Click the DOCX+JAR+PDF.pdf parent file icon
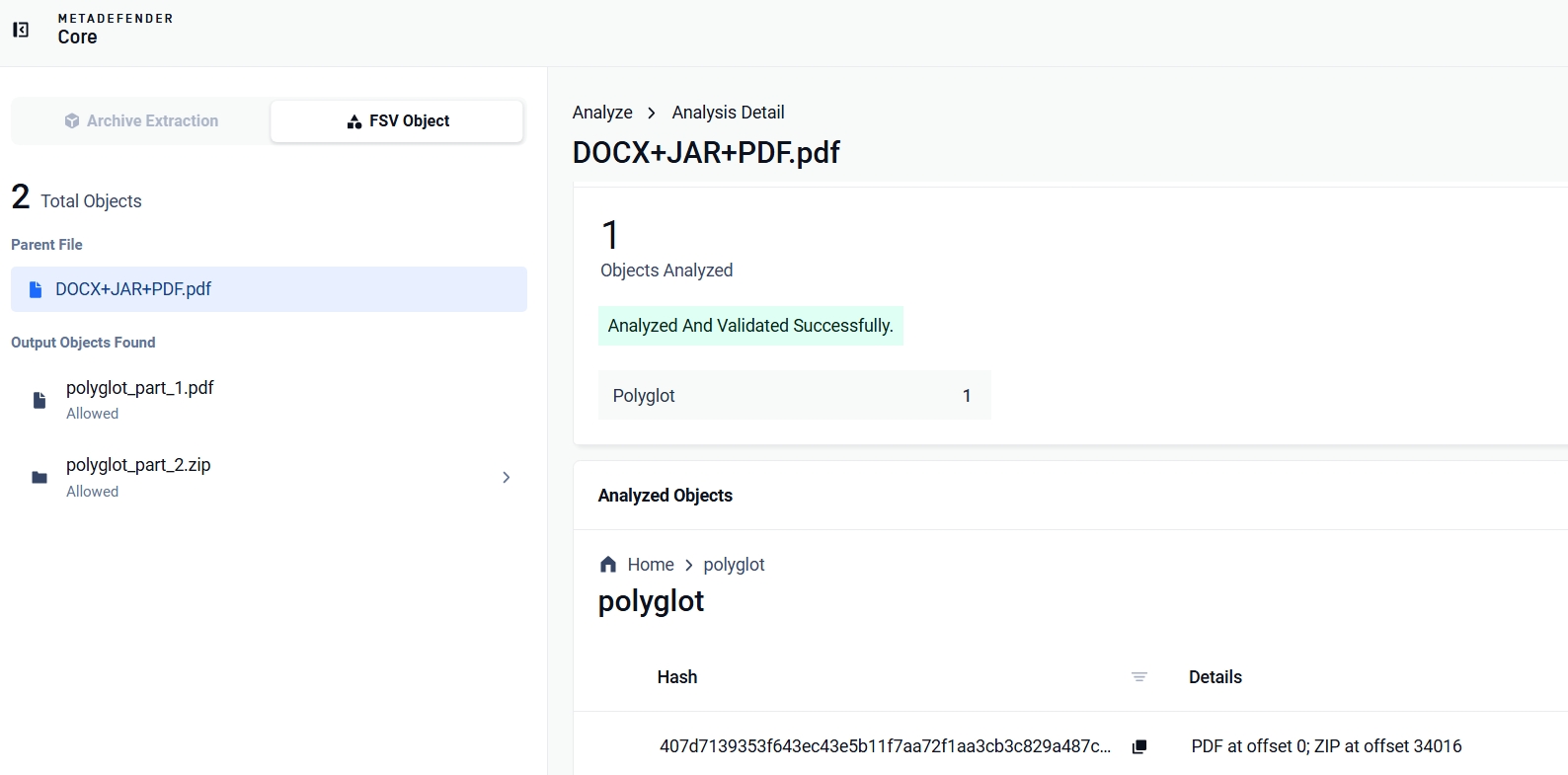Image resolution: width=1568 pixels, height=775 pixels. coord(36,289)
